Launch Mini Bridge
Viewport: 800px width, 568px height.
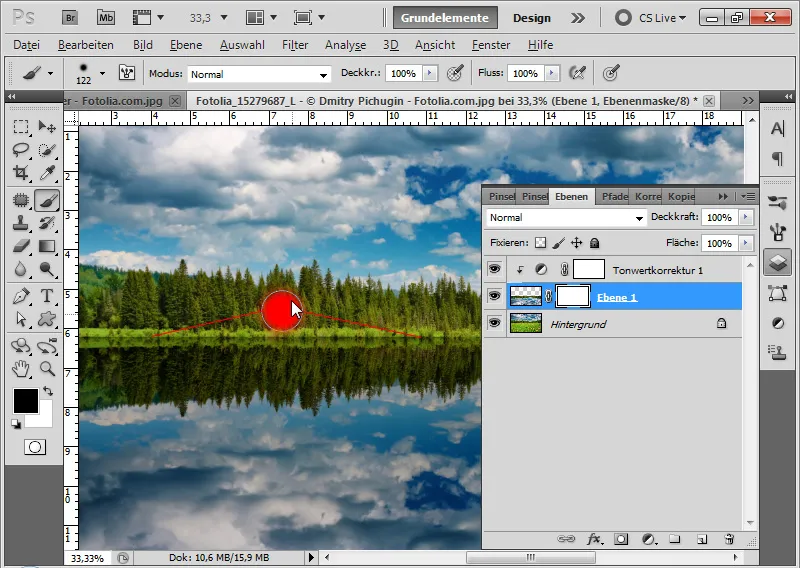point(106,18)
